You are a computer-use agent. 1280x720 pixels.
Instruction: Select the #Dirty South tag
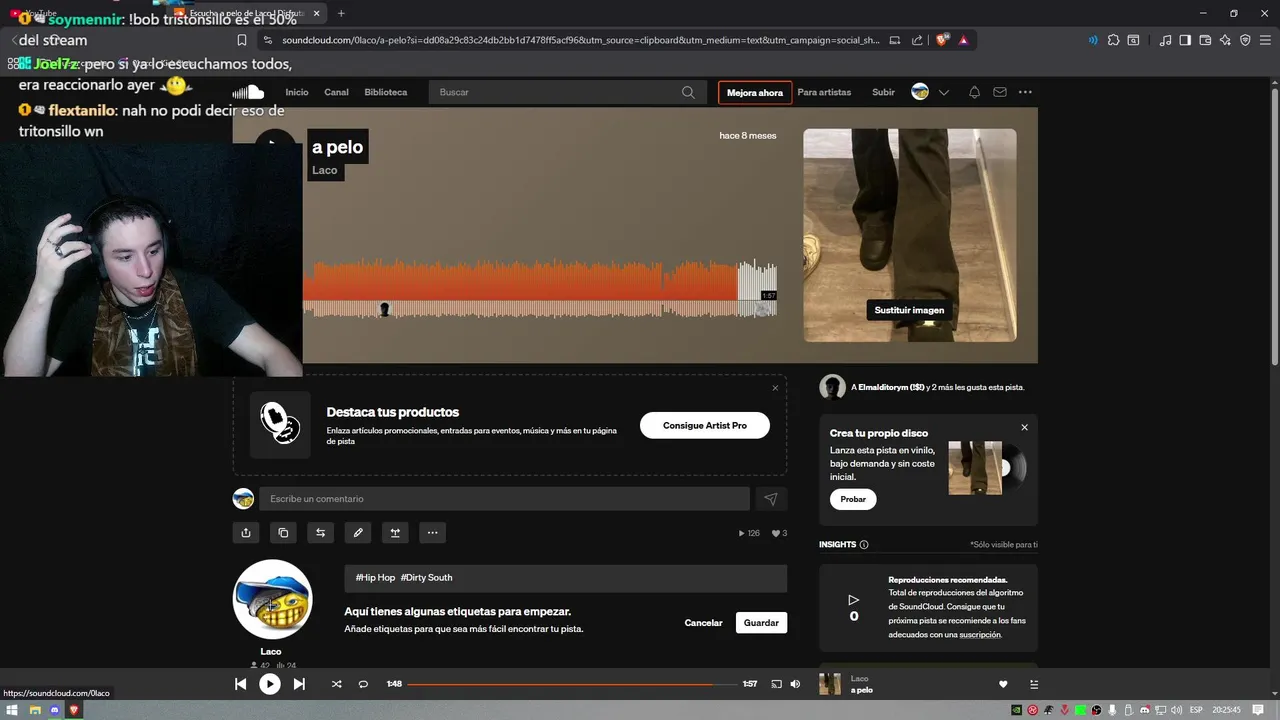tap(426, 577)
